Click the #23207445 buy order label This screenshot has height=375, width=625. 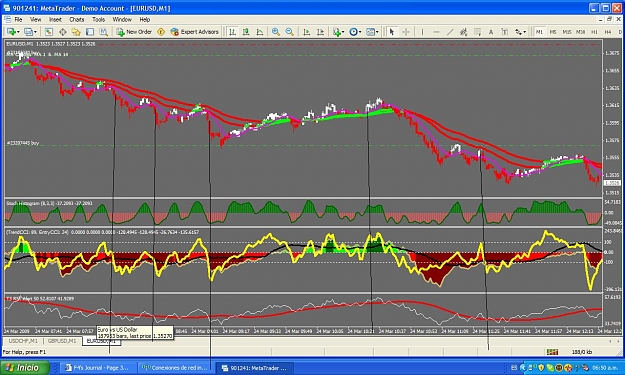tap(23, 143)
